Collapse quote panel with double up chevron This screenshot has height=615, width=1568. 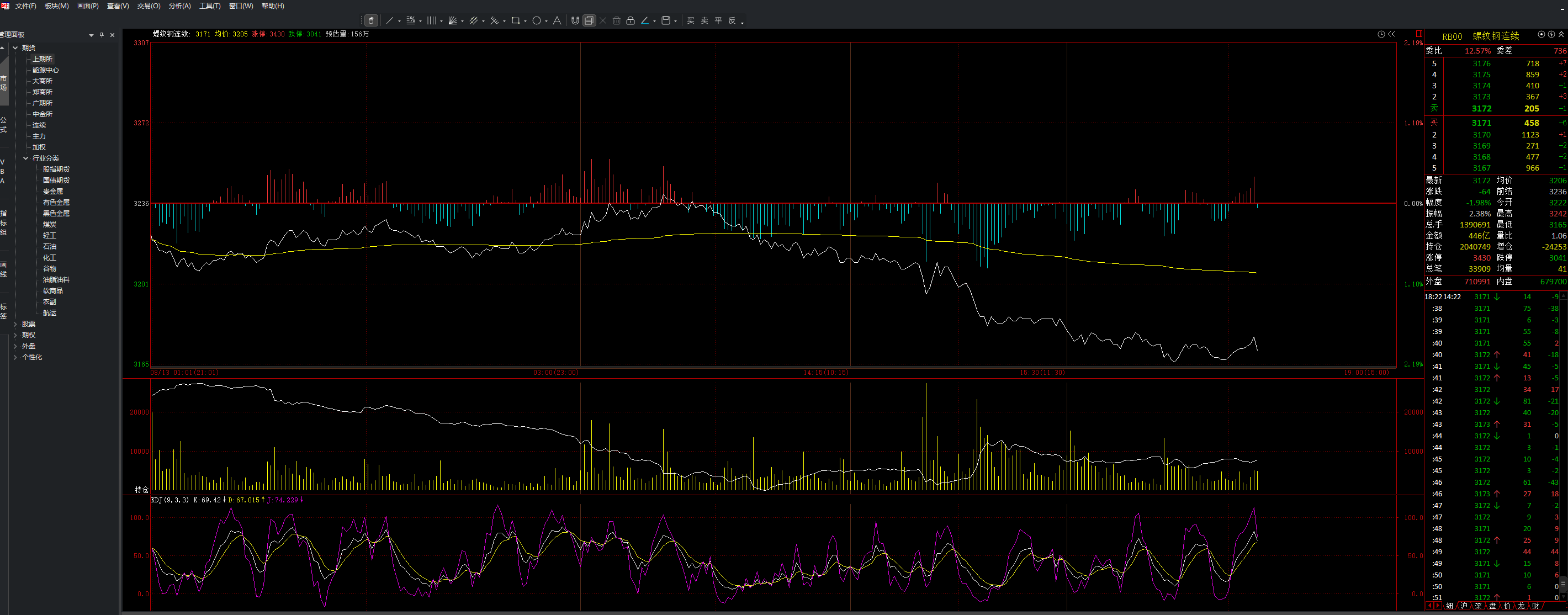pos(1561,35)
